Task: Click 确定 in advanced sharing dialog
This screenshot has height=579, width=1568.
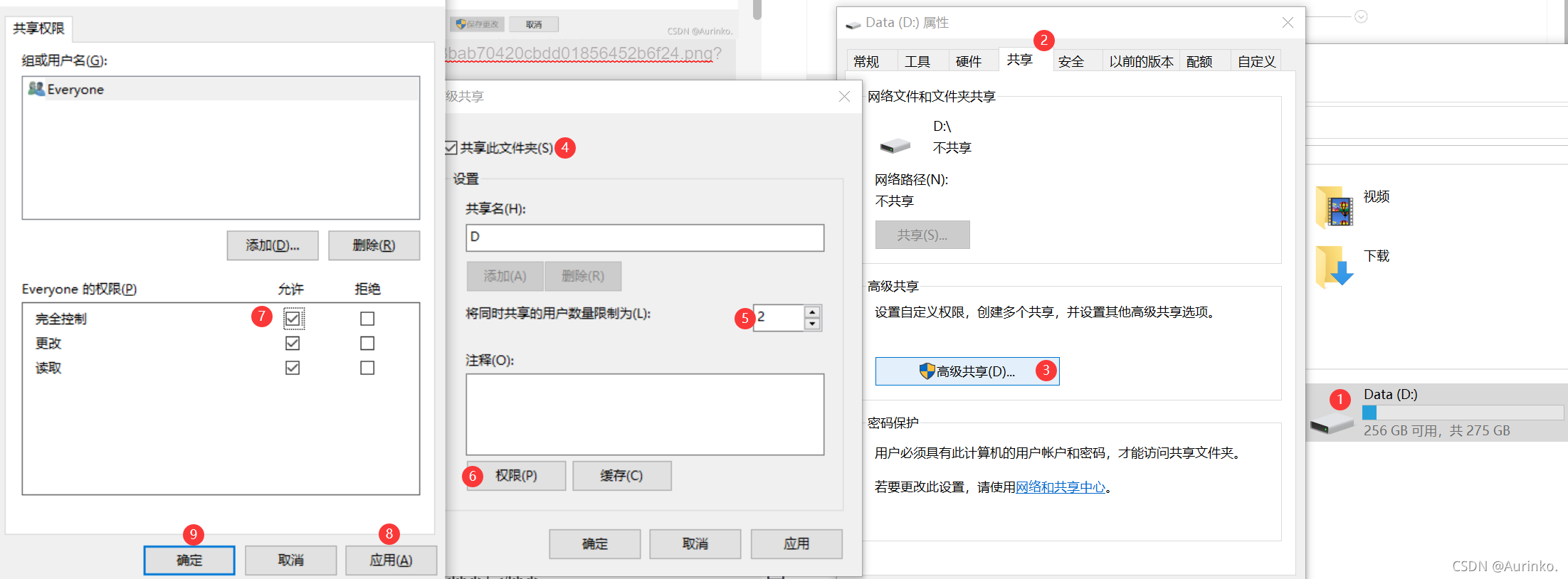Action: tap(595, 544)
